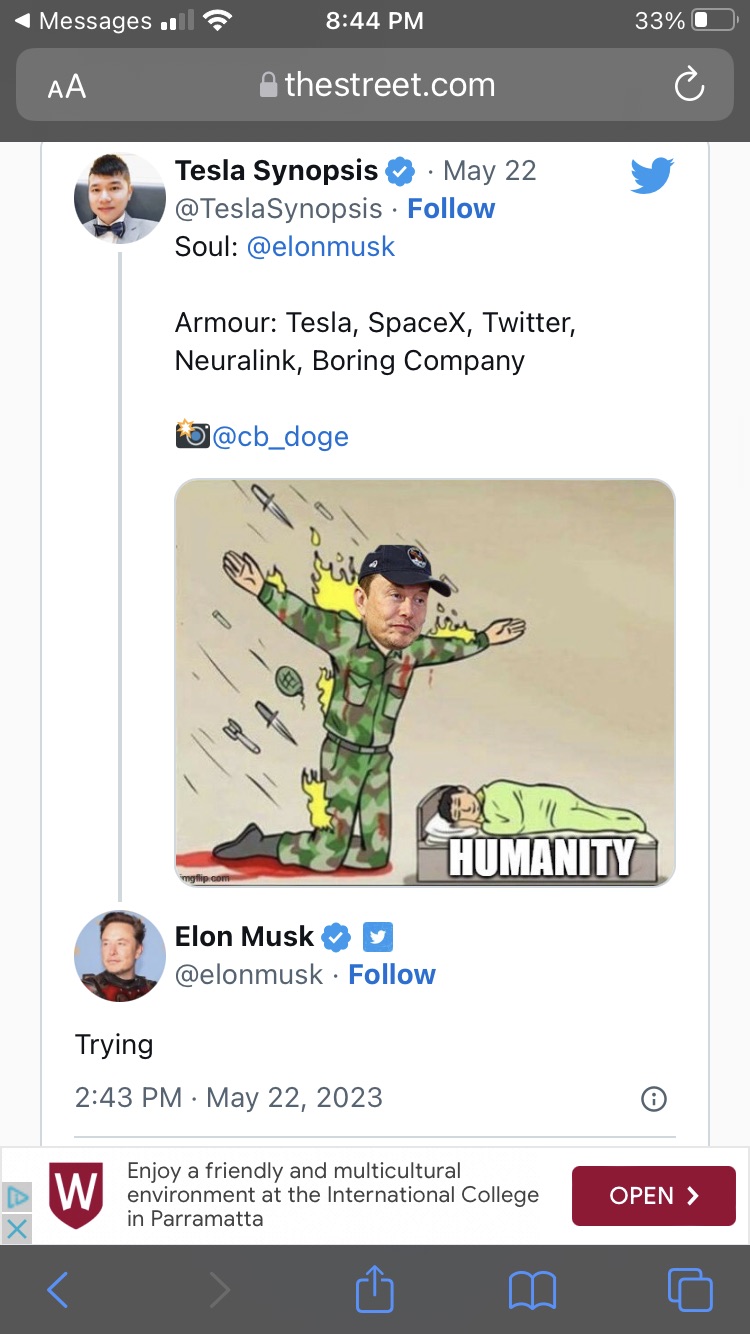Dismiss the ad with the X toggle
Screen dimensions: 750x1334
coord(16,1229)
